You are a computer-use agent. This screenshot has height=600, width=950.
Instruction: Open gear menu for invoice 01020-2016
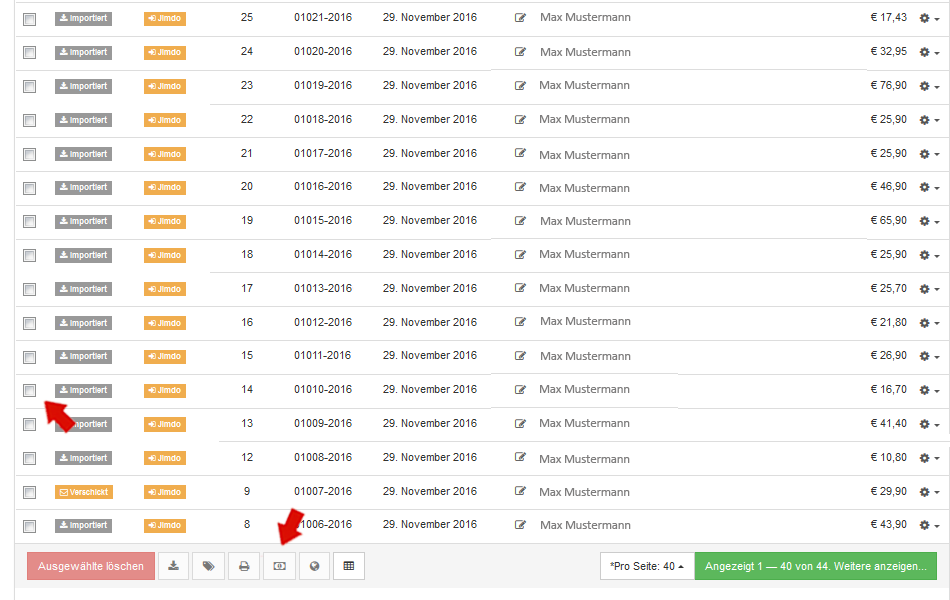pyautogui.click(x=929, y=52)
